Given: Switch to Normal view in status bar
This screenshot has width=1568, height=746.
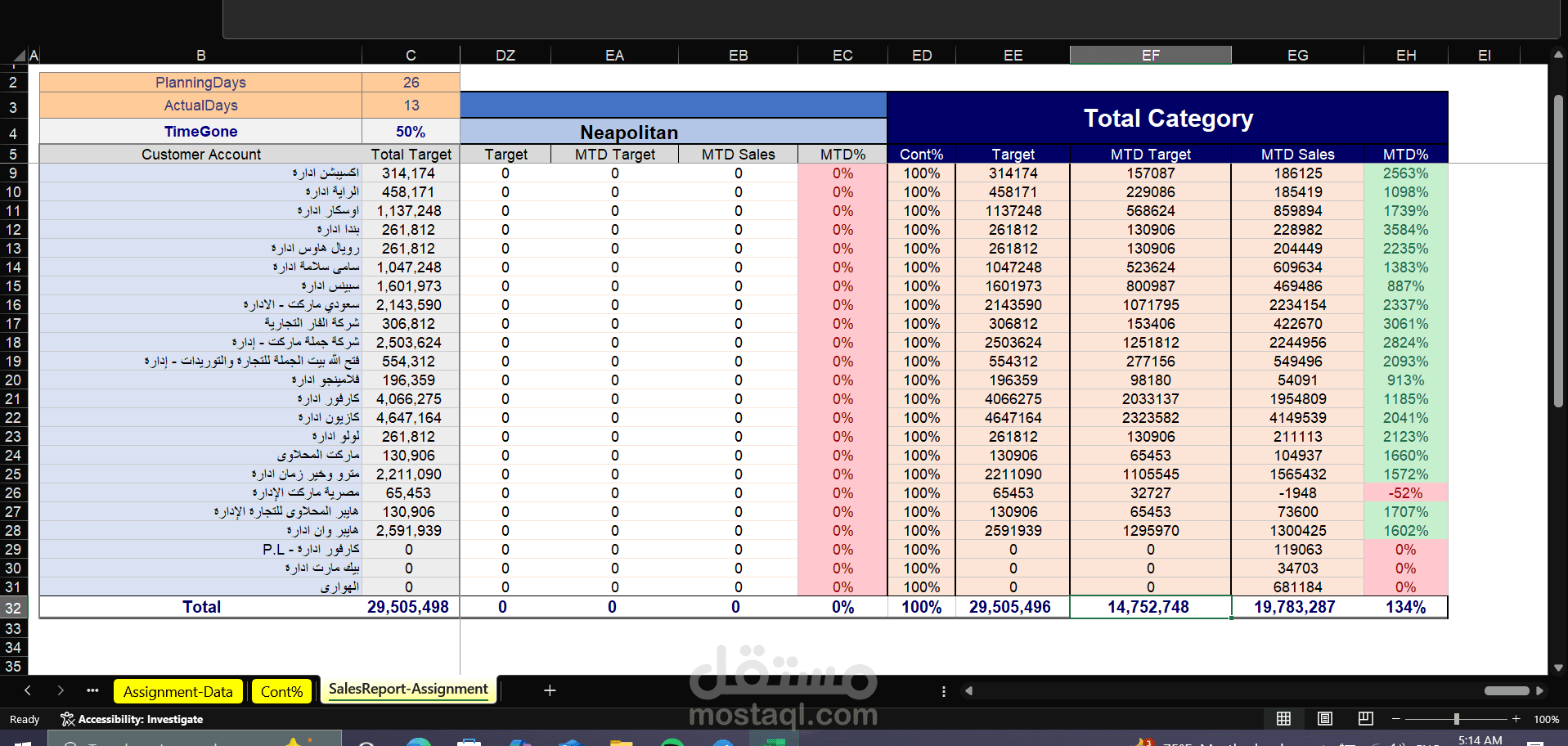Looking at the screenshot, I should 1283,718.
